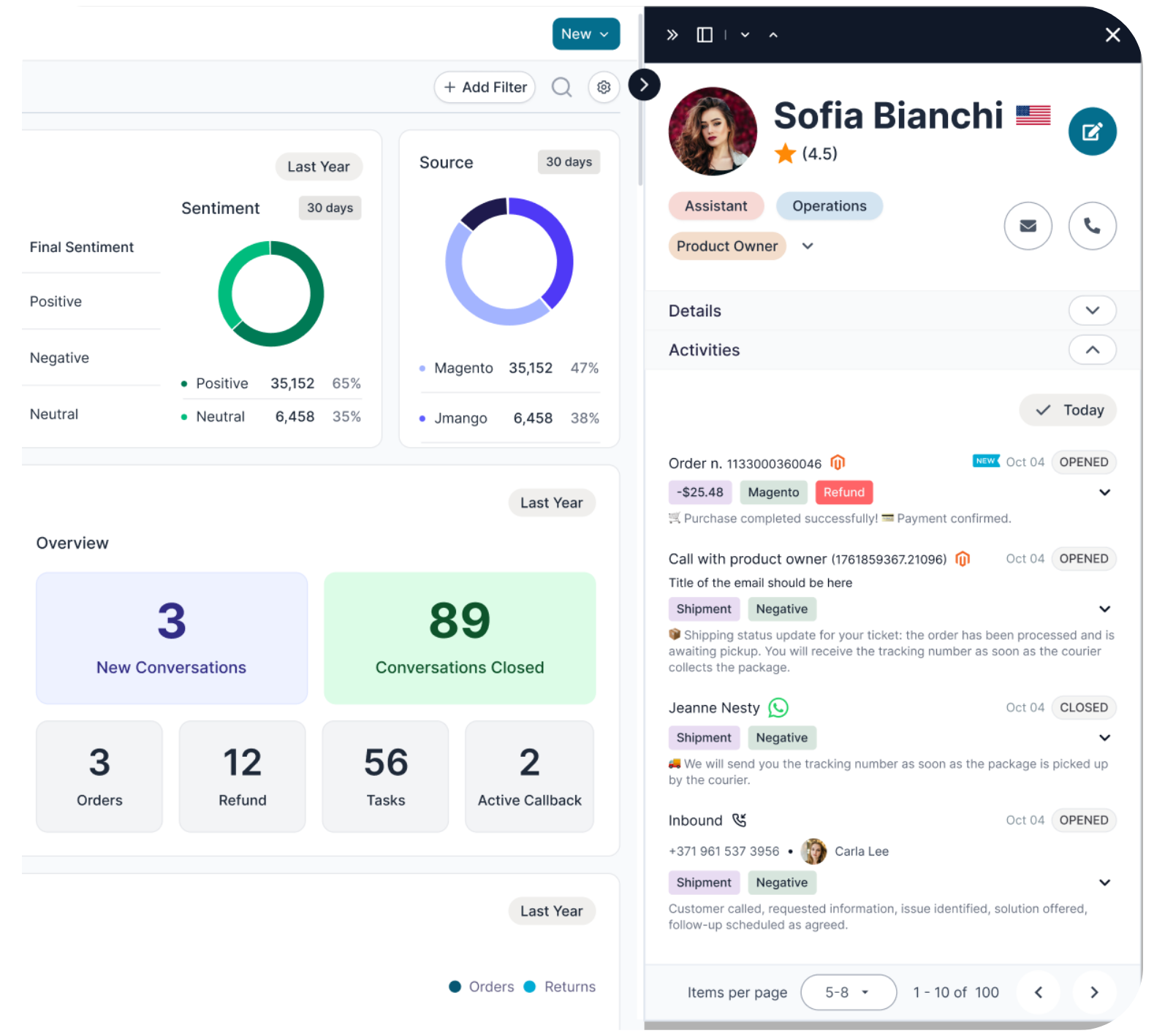Collapse the Activities section
The height and width of the screenshot is (1036, 1165).
1092,350
